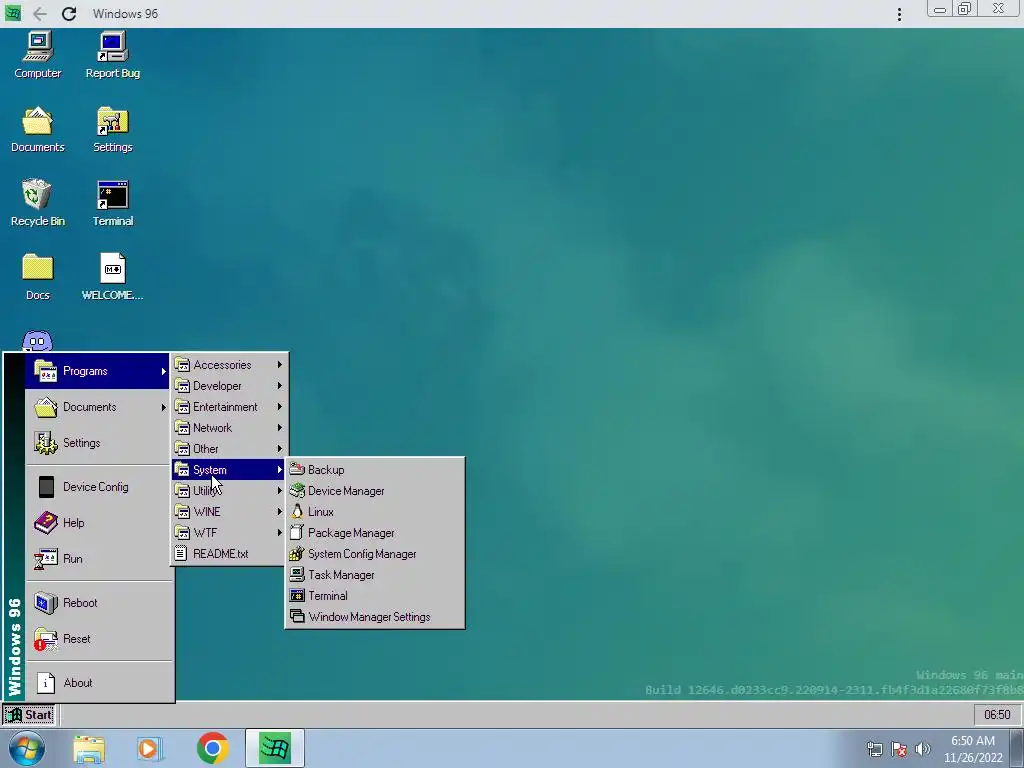Open the three-dot app menu
The width and height of the screenshot is (1024, 768).
click(899, 14)
